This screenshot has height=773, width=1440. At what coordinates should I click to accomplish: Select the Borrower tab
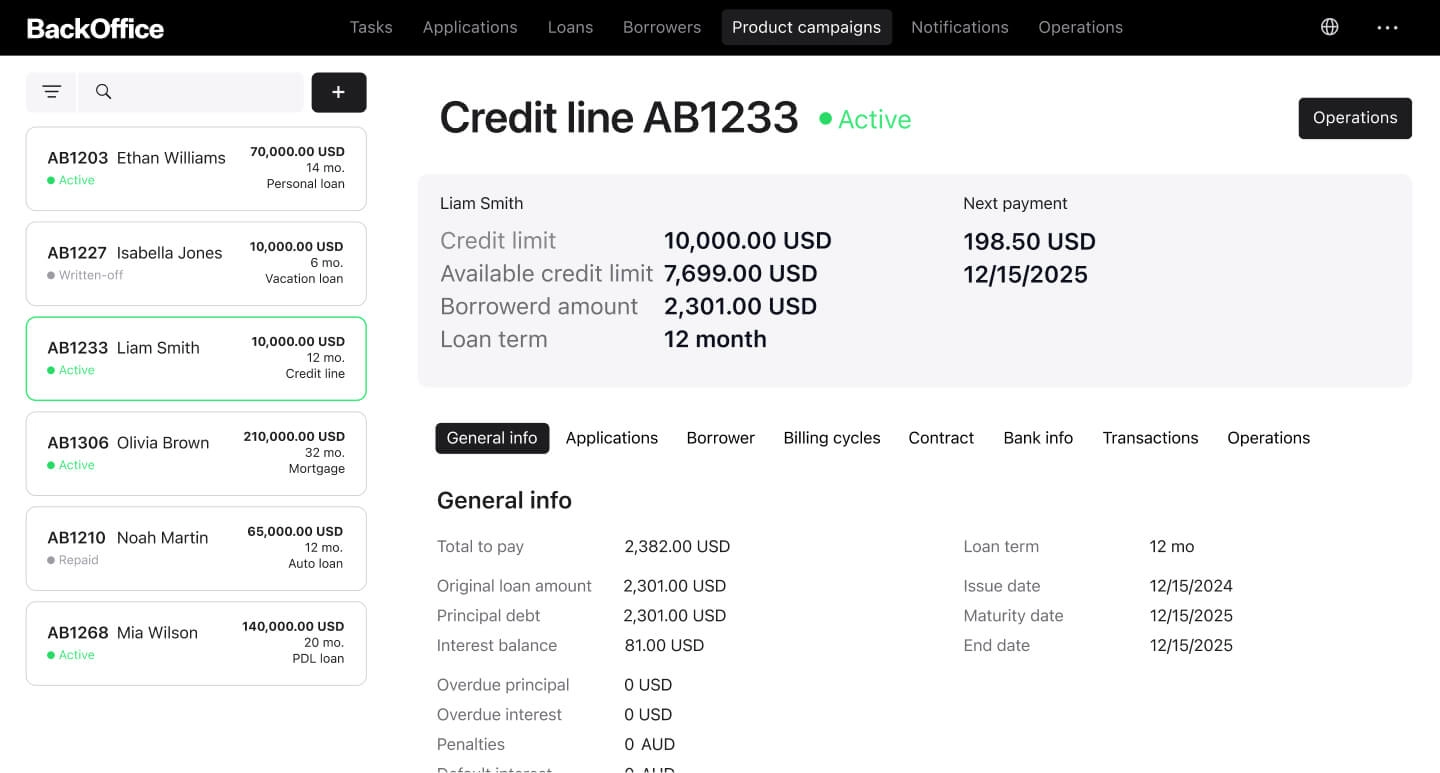[720, 438]
